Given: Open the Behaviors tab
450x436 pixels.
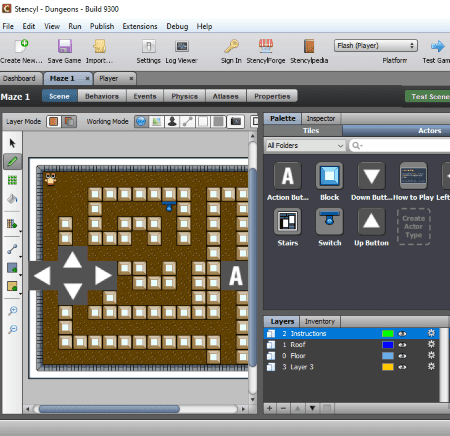Looking at the screenshot, I should [x=102, y=96].
